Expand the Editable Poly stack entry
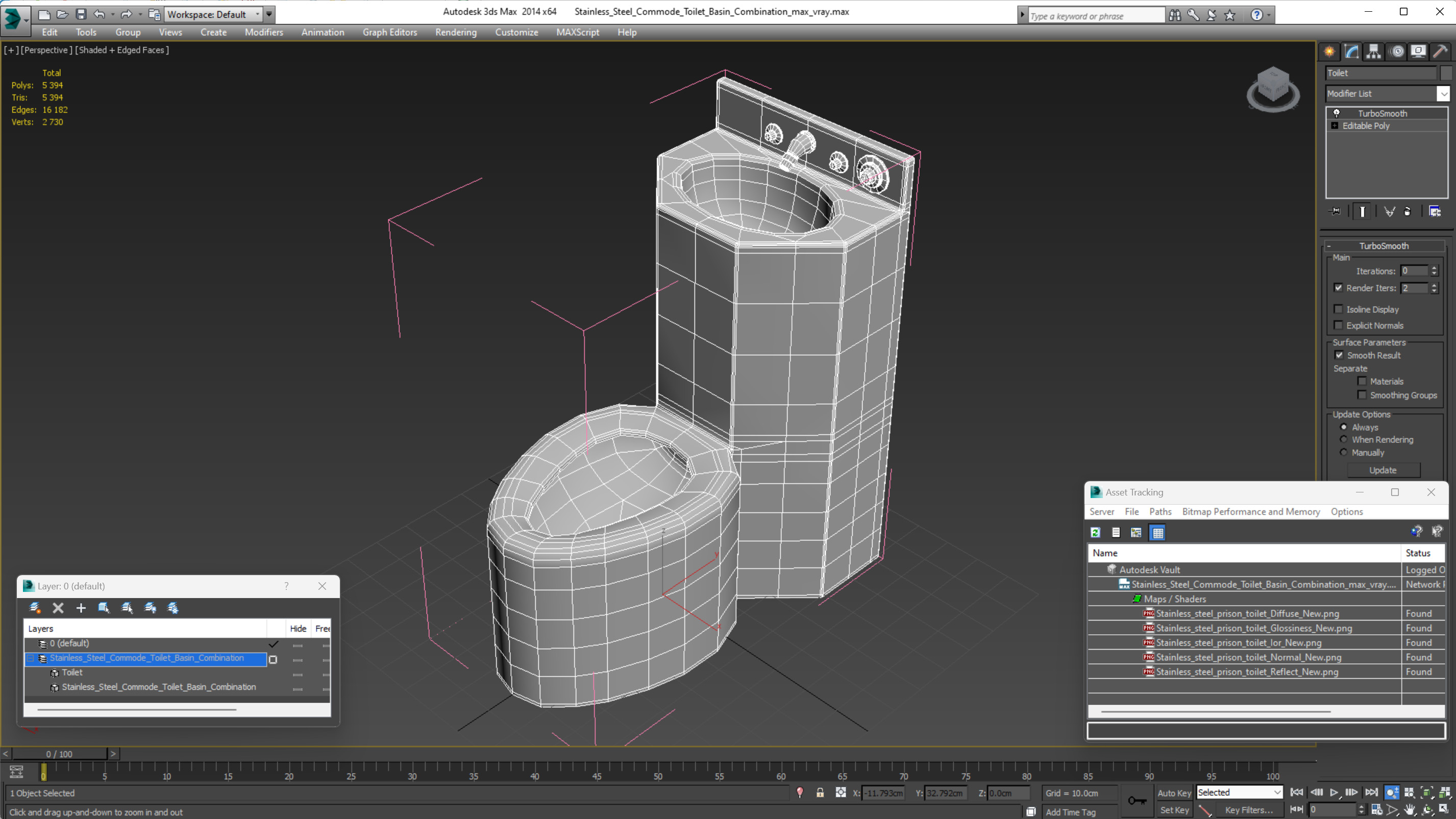1456x819 pixels. pyautogui.click(x=1335, y=126)
